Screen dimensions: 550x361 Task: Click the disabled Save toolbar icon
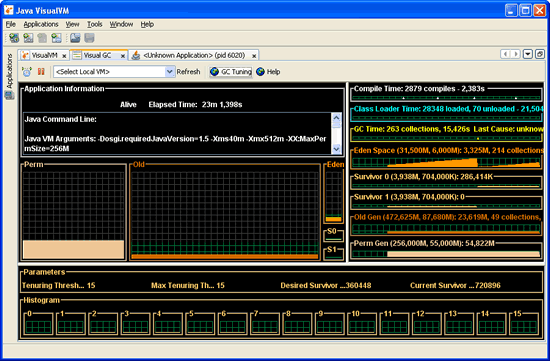coord(89,38)
